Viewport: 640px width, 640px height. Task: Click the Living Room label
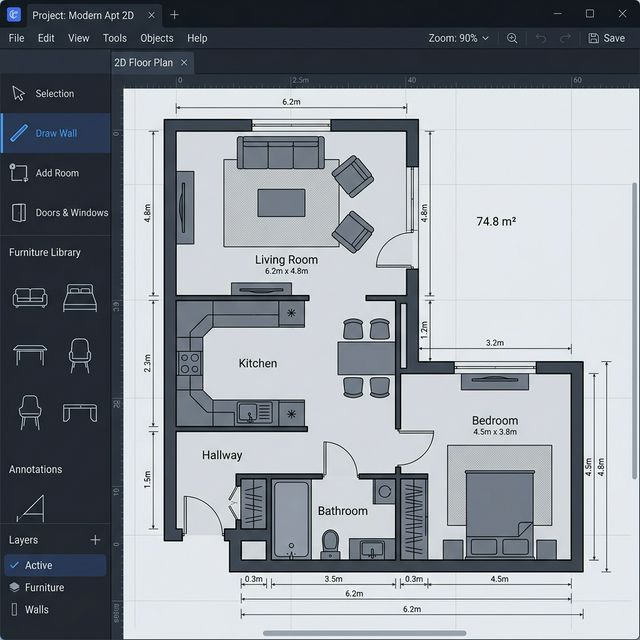[286, 260]
